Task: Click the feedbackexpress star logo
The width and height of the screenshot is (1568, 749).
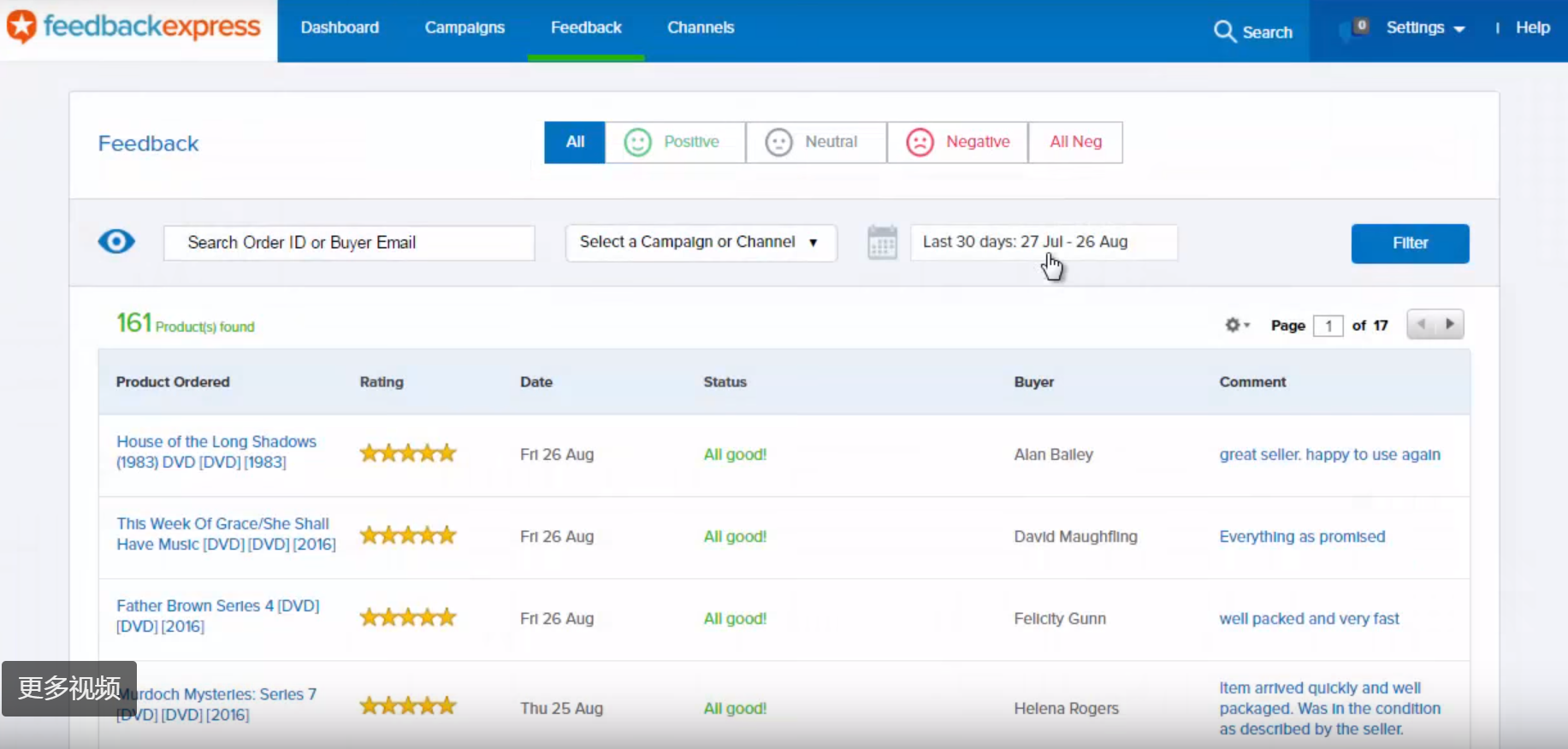Action: [21, 27]
